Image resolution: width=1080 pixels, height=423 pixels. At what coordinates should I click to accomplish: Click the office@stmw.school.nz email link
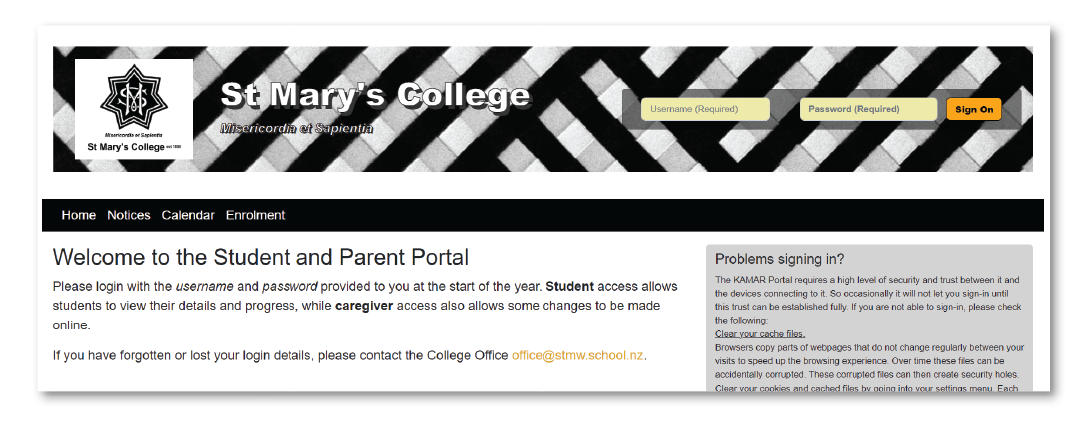[578, 355]
